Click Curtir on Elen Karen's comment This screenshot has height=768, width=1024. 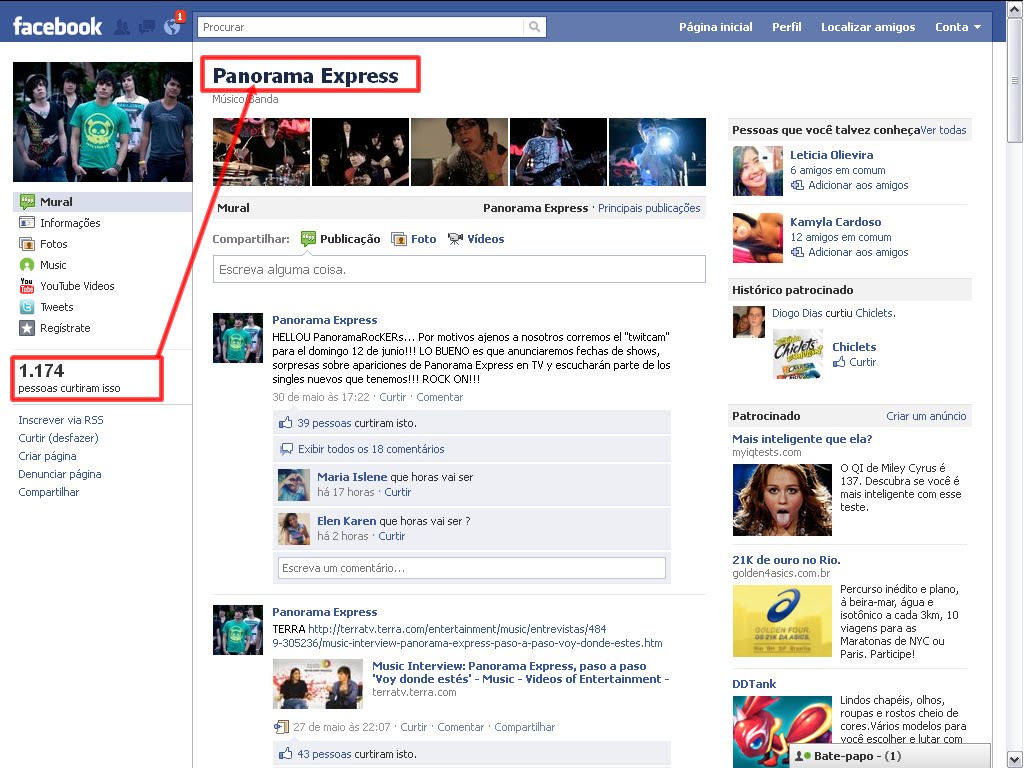coord(391,536)
